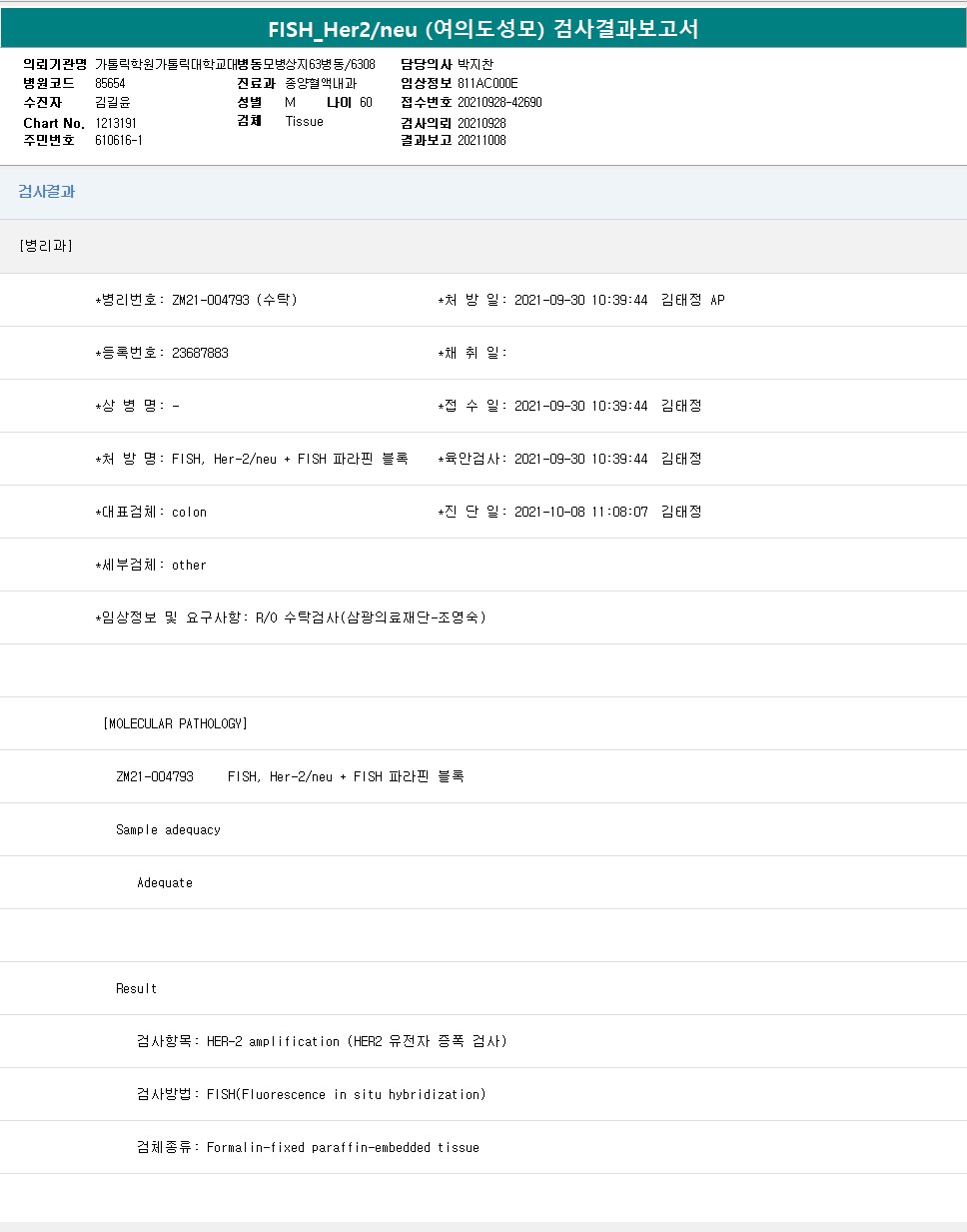This screenshot has height=1232, width=967.
Task: Click test request date 20210928
Action: [x=482, y=123]
